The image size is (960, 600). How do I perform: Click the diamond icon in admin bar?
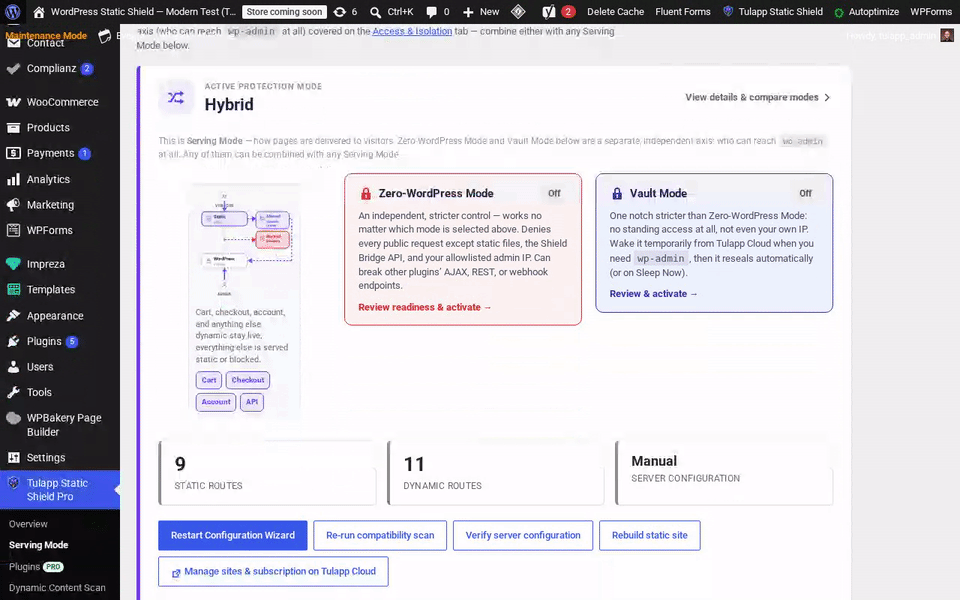tap(518, 12)
